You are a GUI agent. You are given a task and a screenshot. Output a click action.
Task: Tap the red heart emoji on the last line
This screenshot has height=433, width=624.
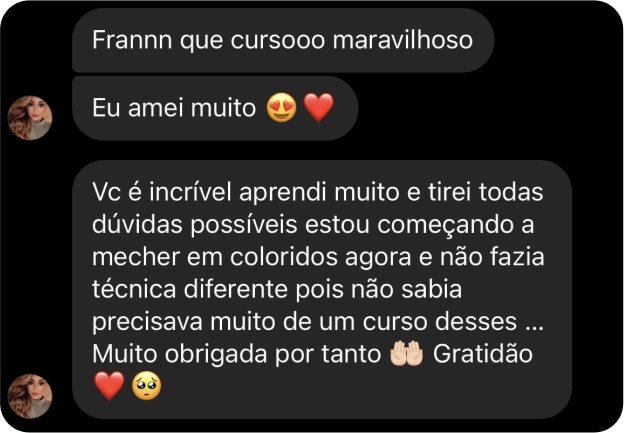click(x=109, y=385)
